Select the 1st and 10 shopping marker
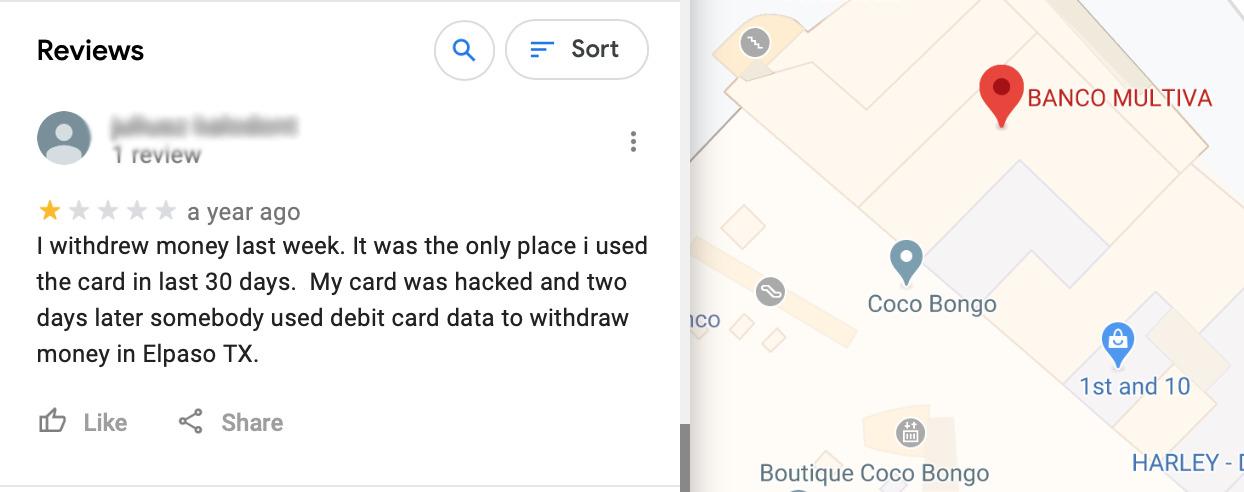 point(1117,345)
